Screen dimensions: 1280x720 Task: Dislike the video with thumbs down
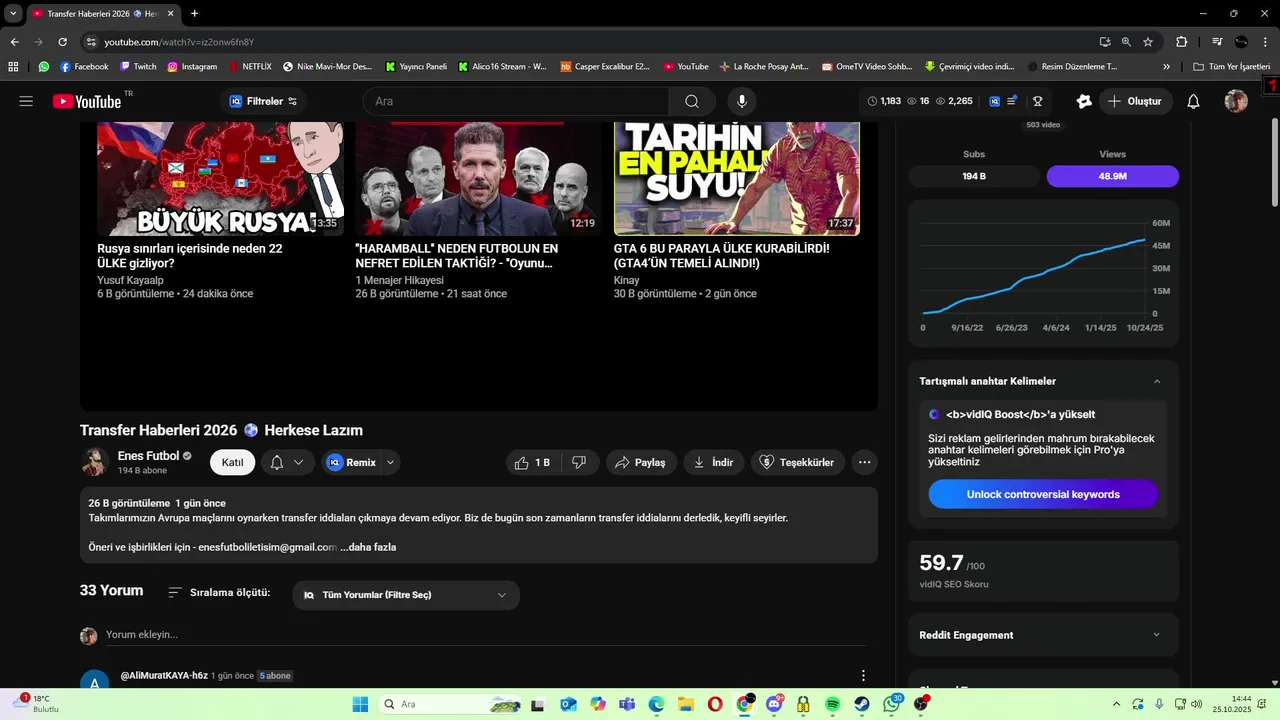coord(579,462)
